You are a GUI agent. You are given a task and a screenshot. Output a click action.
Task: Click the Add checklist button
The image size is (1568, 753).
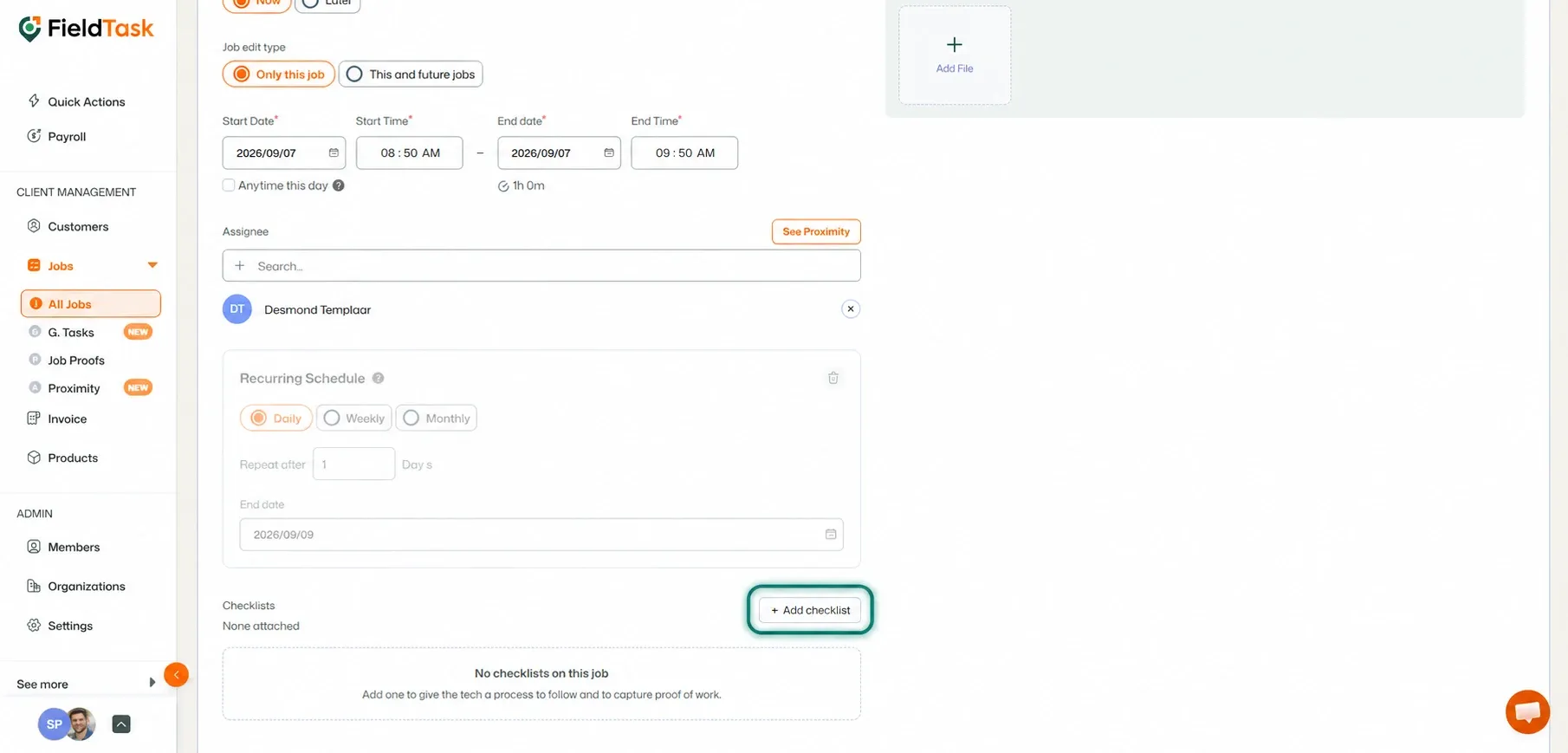point(810,610)
